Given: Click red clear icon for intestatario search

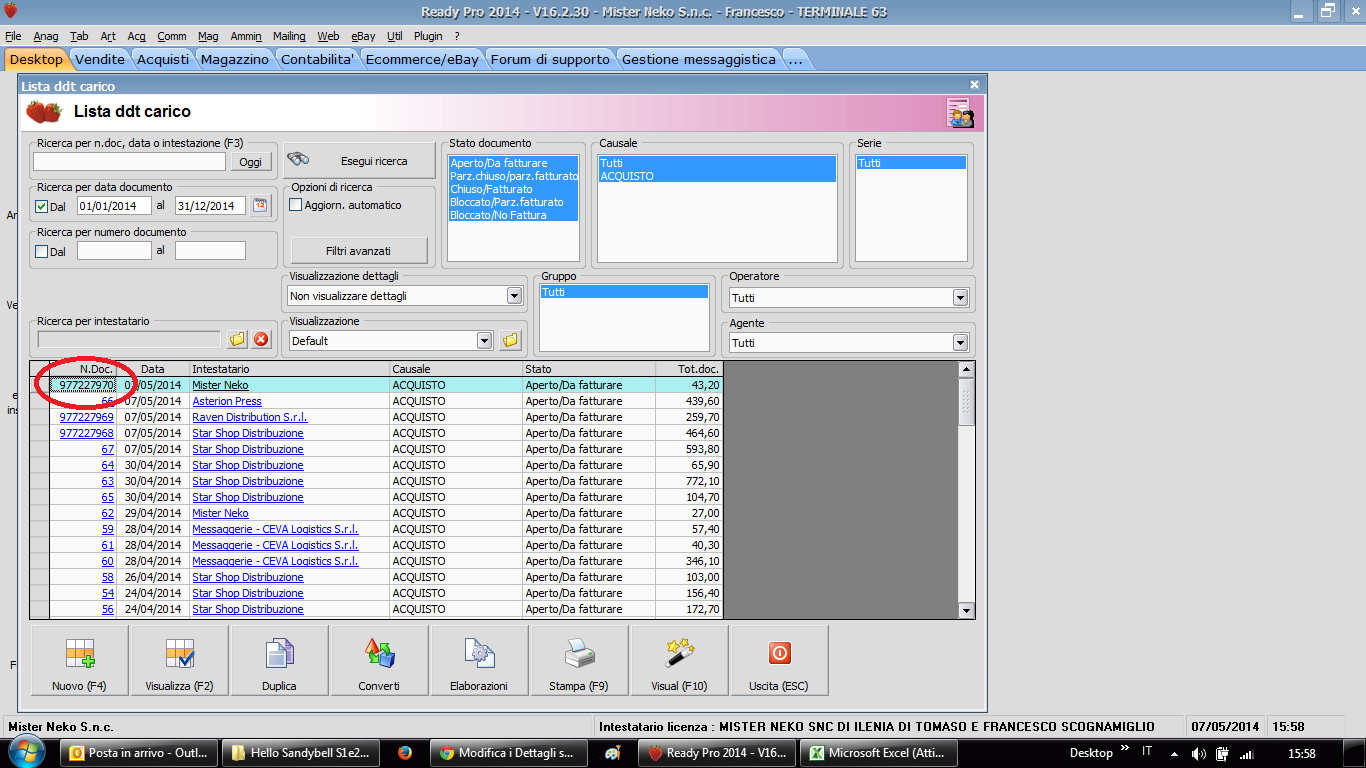Looking at the screenshot, I should point(261,339).
